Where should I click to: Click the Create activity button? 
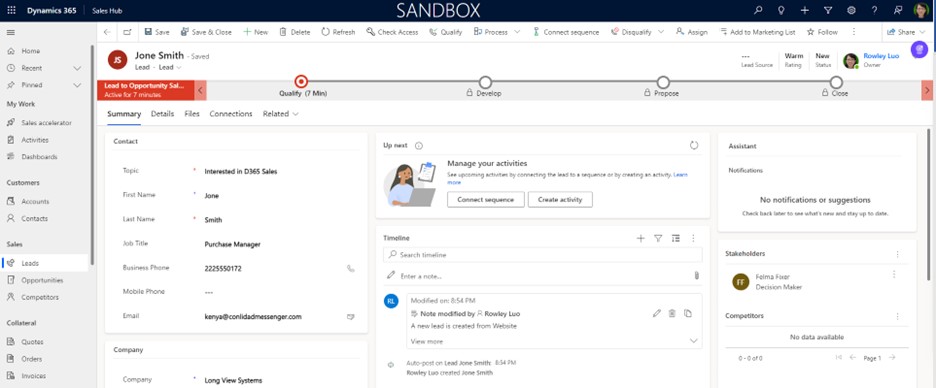coord(560,199)
